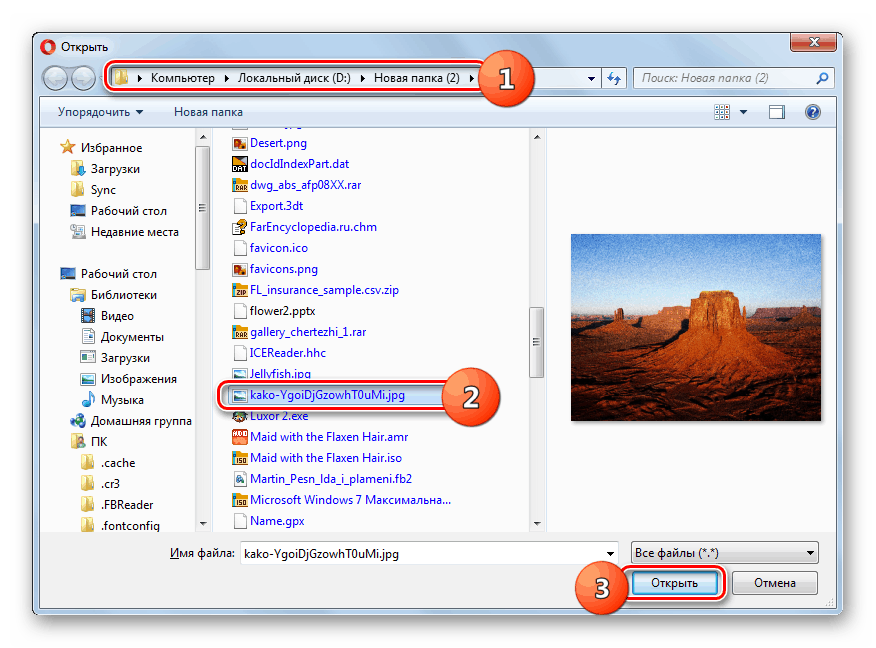Select Недавние места in navigation pane
Viewport: 876px width, 648px height.
(135, 232)
